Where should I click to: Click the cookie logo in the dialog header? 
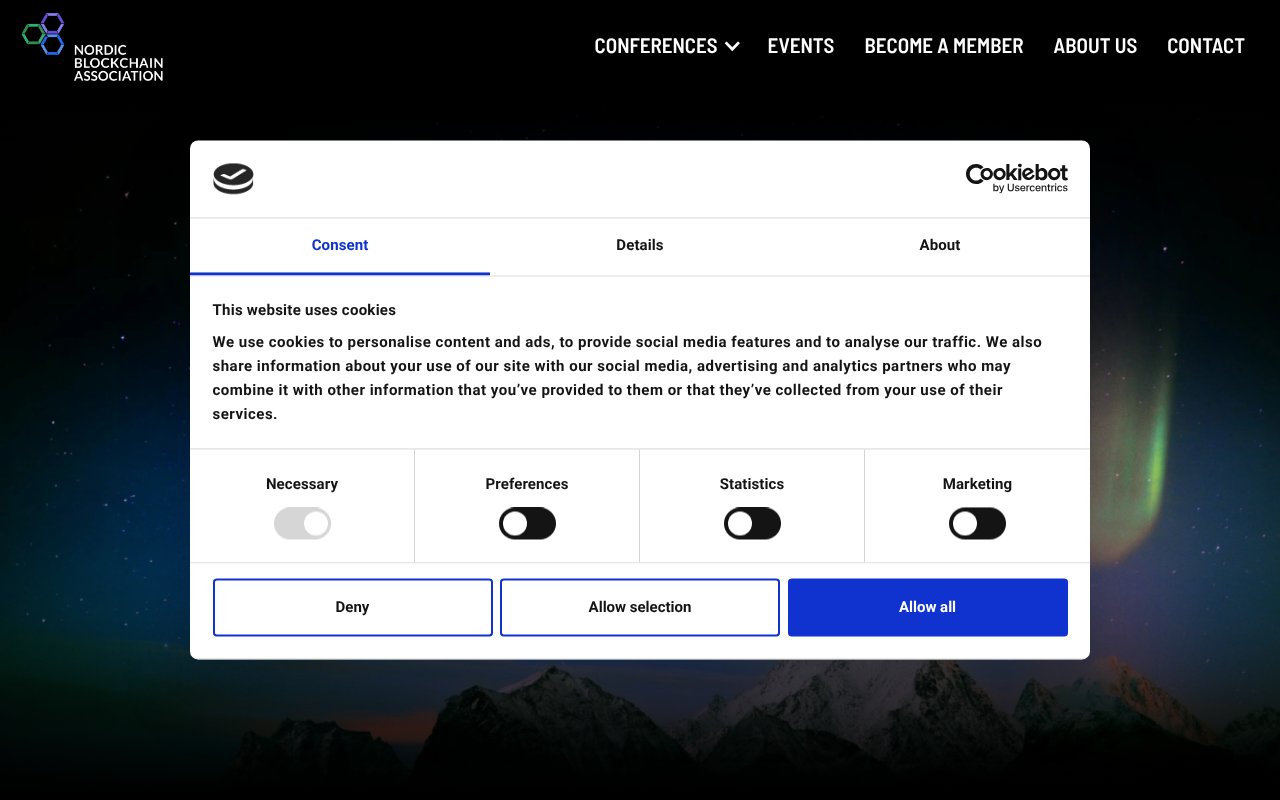(x=233, y=178)
